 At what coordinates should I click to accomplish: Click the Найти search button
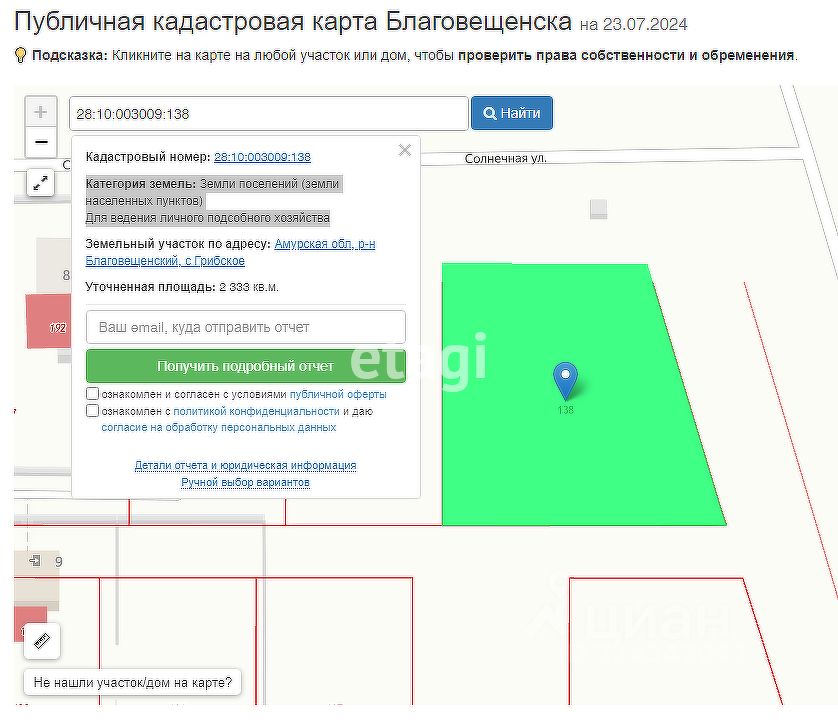pyautogui.click(x=511, y=113)
